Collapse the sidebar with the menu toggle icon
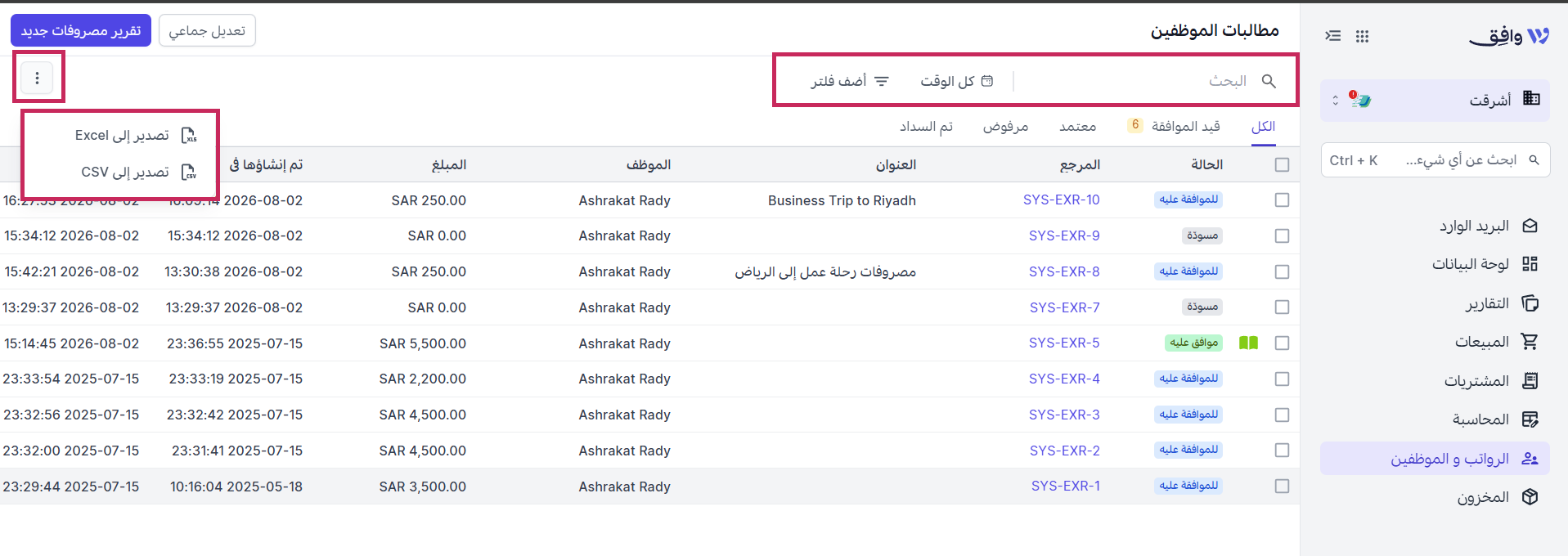Image resolution: width=1568 pixels, height=556 pixels. coord(1333,36)
